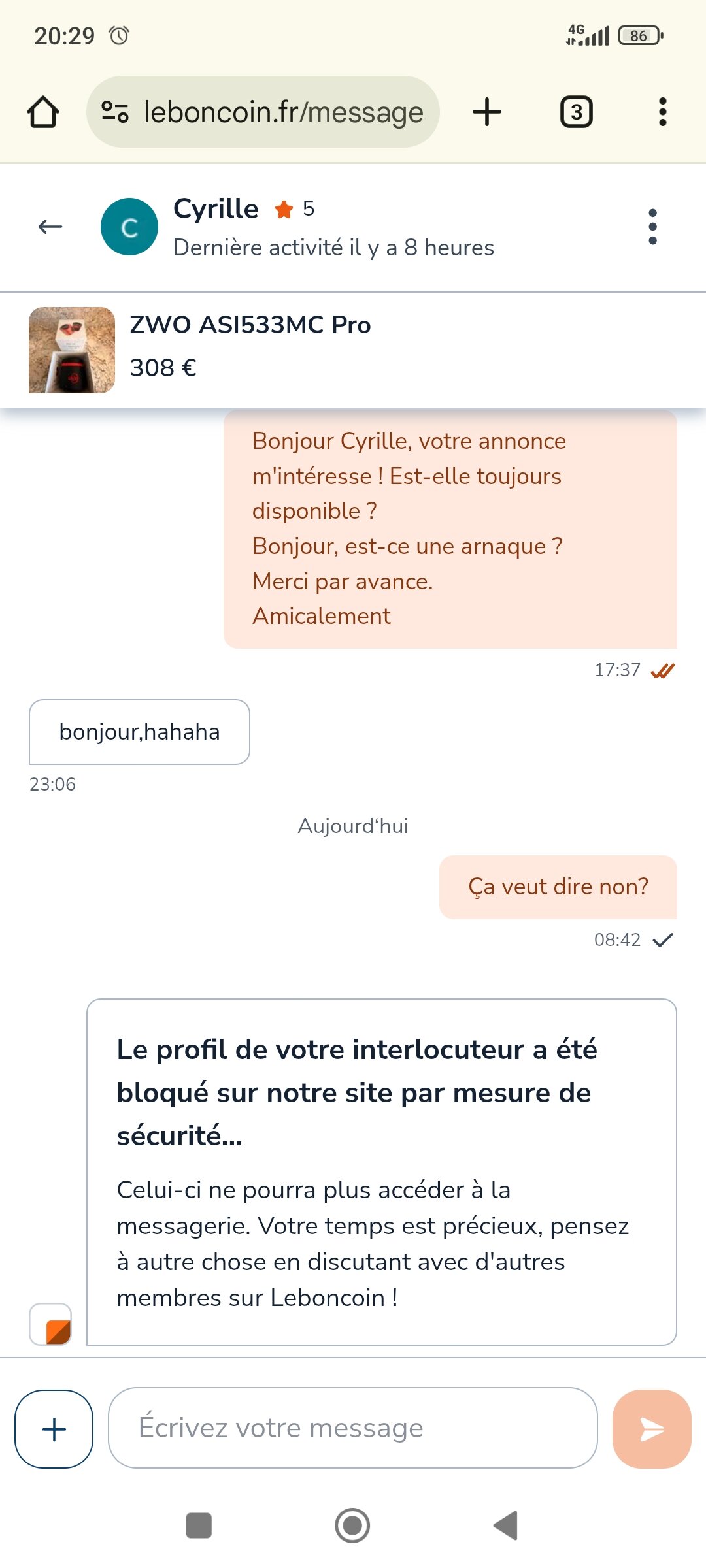
Task: Tap the ZWO ASI533MC Pro ad thumbnail
Action: (x=72, y=350)
